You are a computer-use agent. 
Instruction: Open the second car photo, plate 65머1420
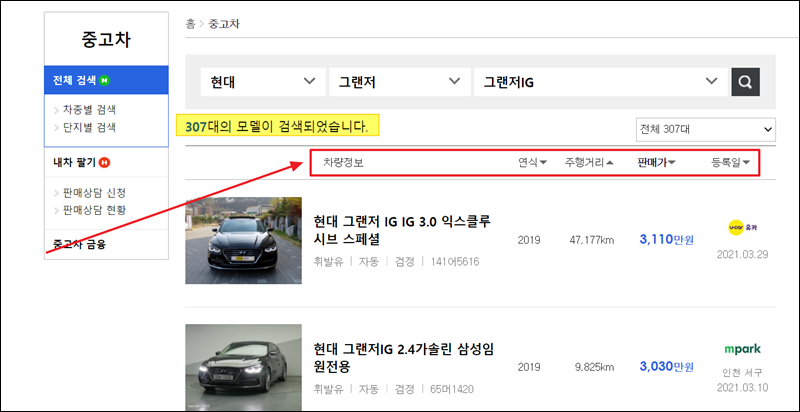tap(243, 368)
